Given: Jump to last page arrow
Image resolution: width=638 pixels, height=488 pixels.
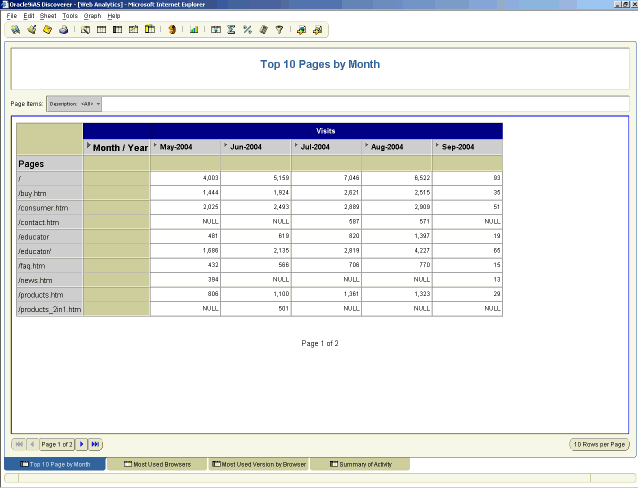Looking at the screenshot, I should click(95, 444).
